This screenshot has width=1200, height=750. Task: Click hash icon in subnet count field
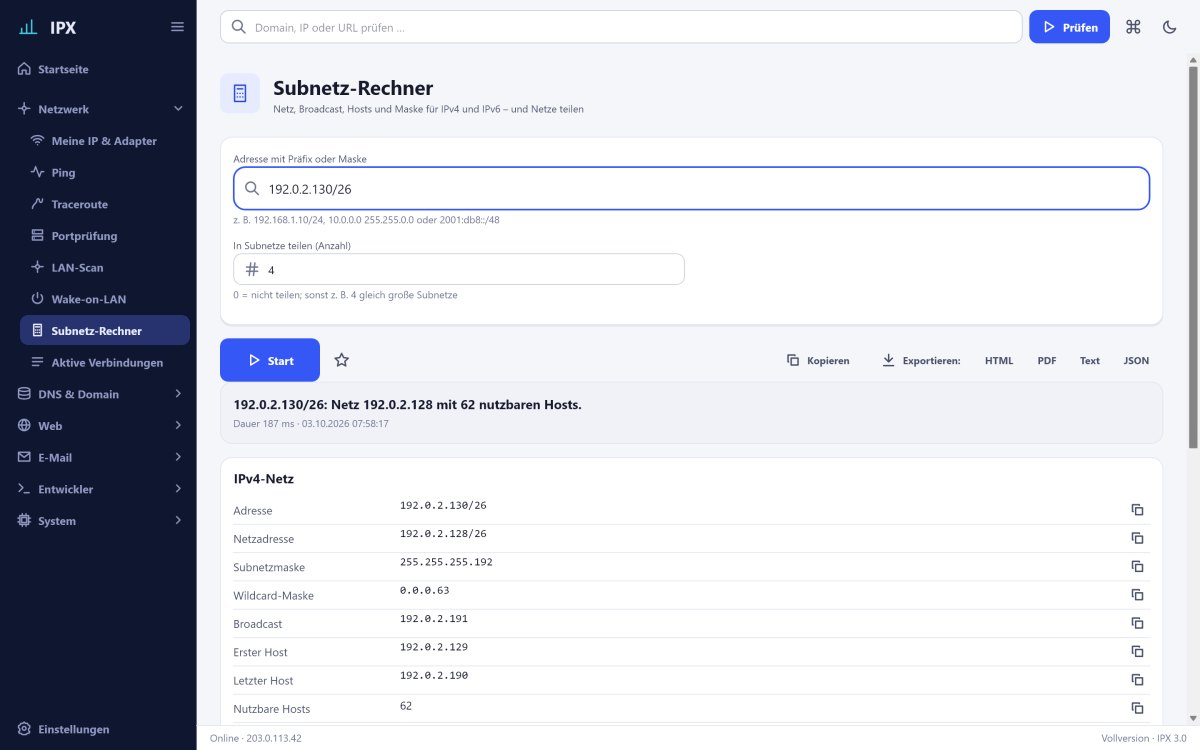pyautogui.click(x=252, y=269)
